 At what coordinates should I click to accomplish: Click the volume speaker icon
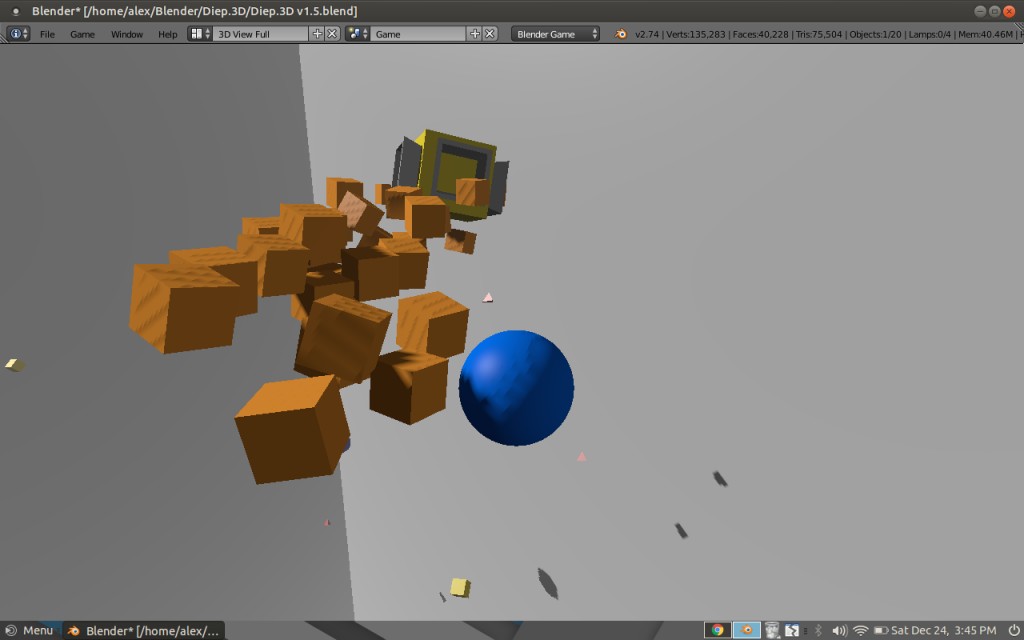coord(839,631)
